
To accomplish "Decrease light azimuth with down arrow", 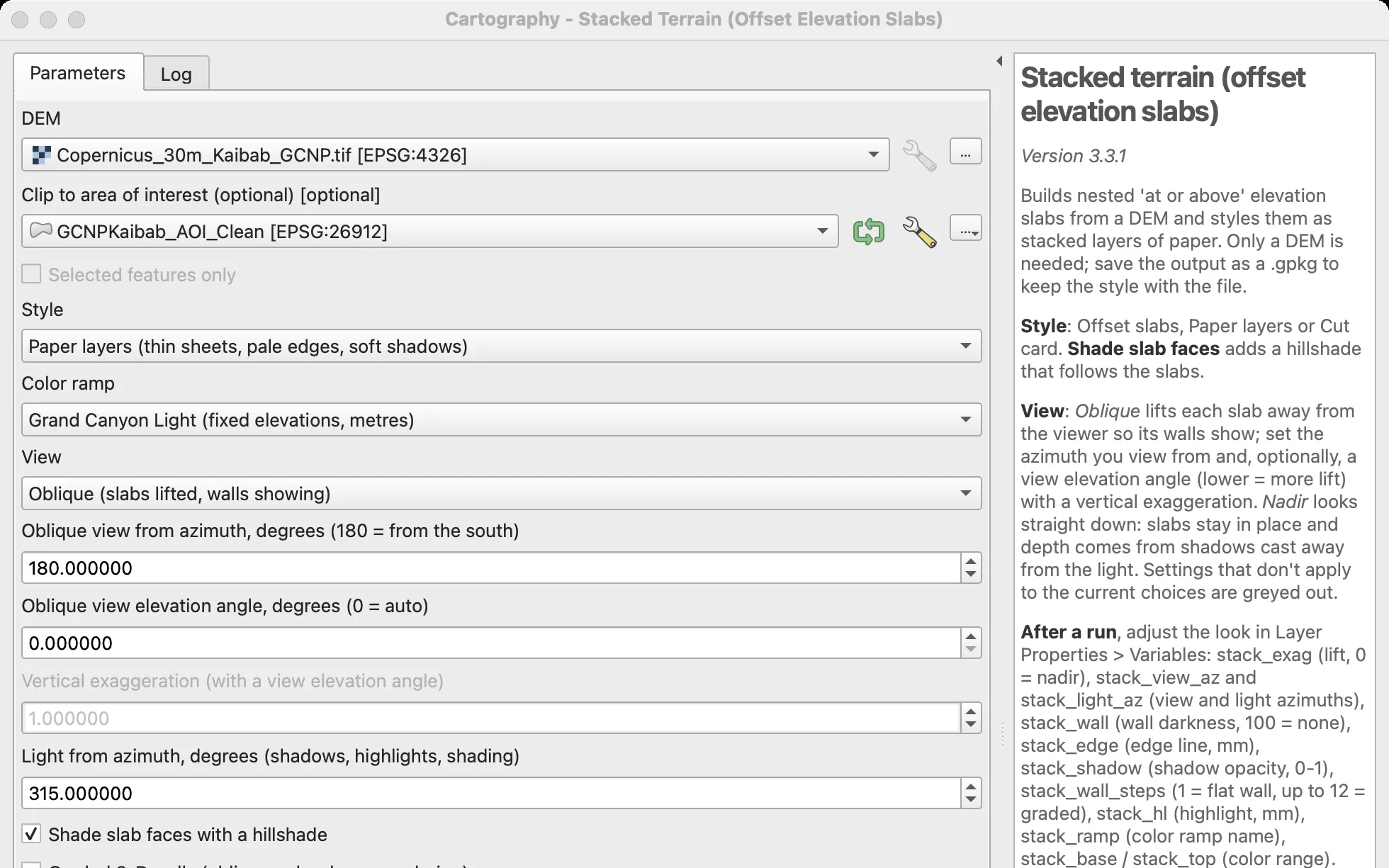I will point(971,801).
